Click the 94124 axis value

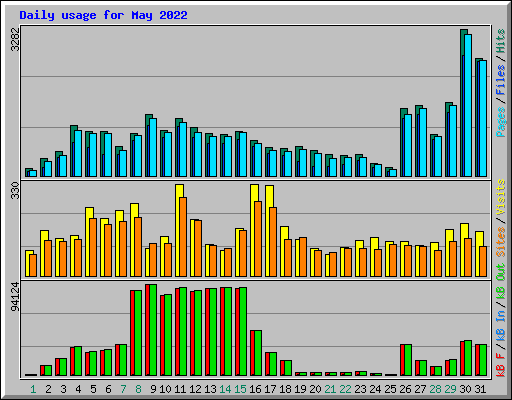(15, 296)
